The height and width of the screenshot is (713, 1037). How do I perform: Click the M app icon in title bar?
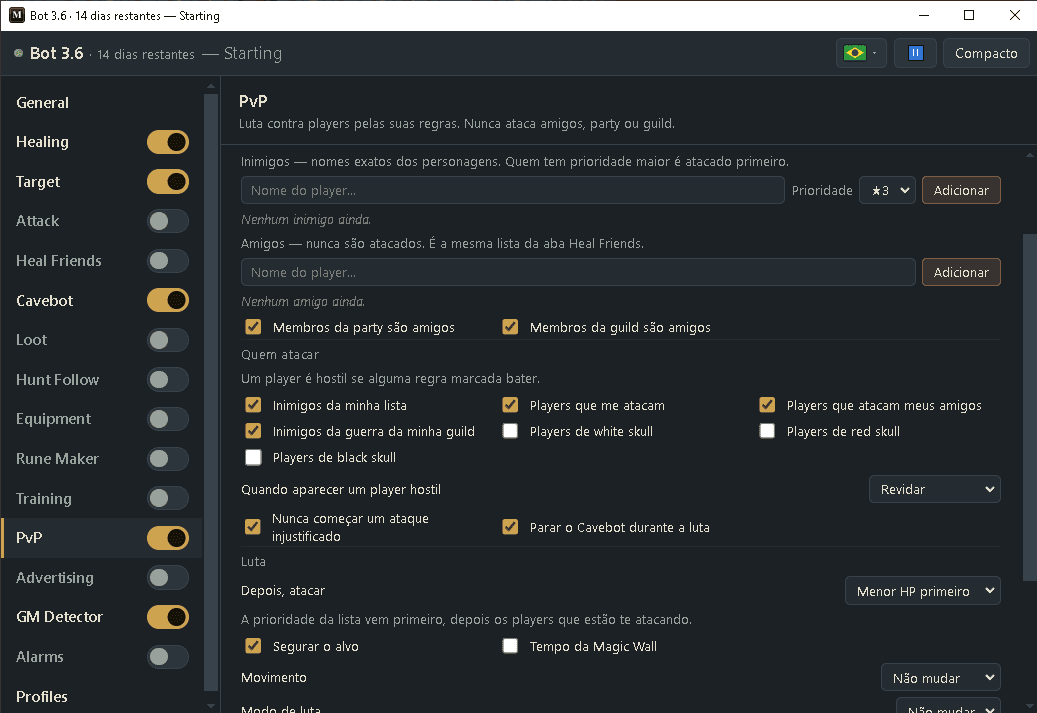[x=17, y=15]
